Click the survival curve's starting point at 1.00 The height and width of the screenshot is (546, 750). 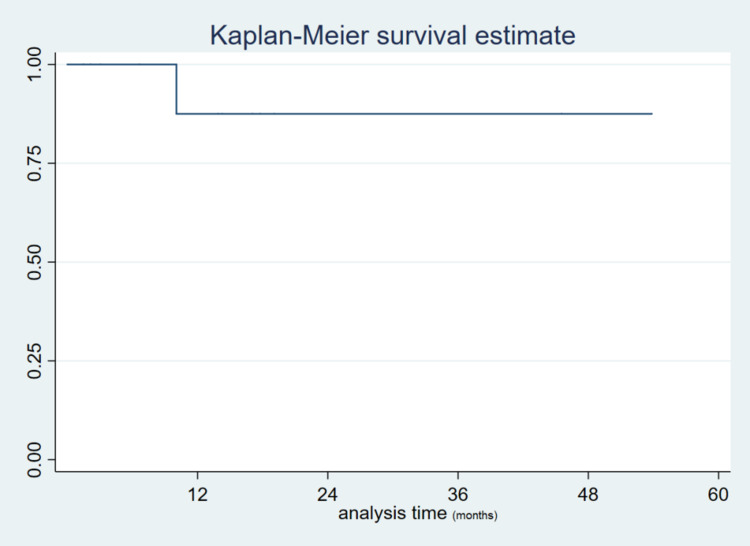coord(68,64)
